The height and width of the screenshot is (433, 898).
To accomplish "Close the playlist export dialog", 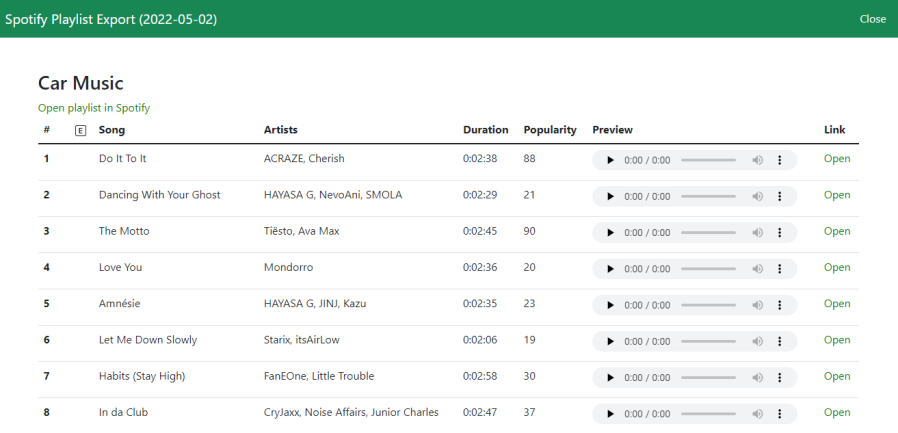I will (x=873, y=19).
